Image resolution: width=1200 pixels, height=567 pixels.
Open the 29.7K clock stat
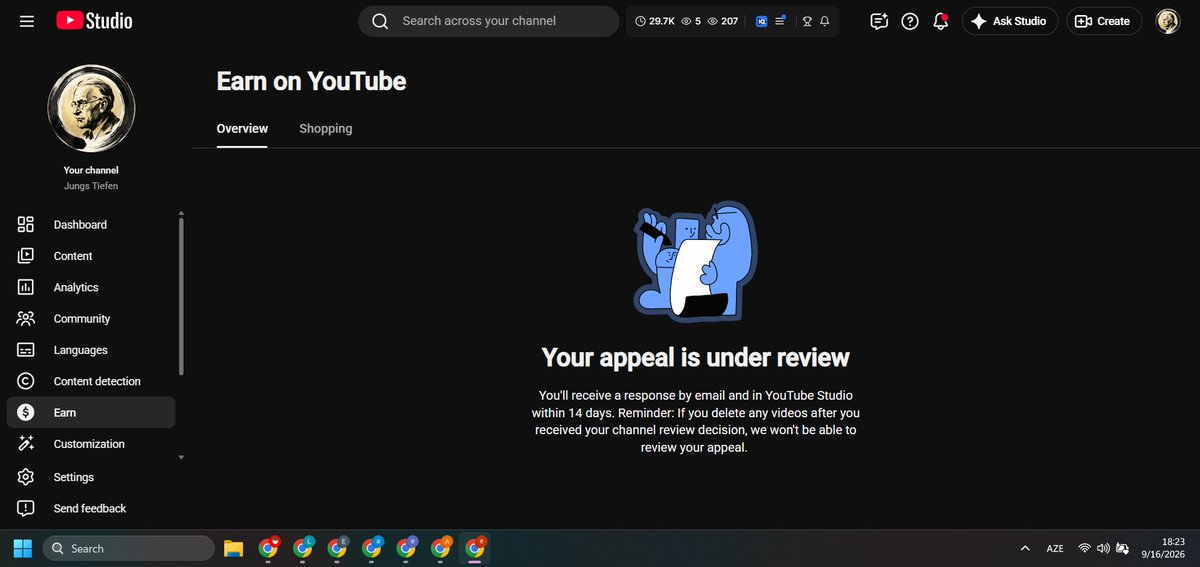pyautogui.click(x=654, y=21)
